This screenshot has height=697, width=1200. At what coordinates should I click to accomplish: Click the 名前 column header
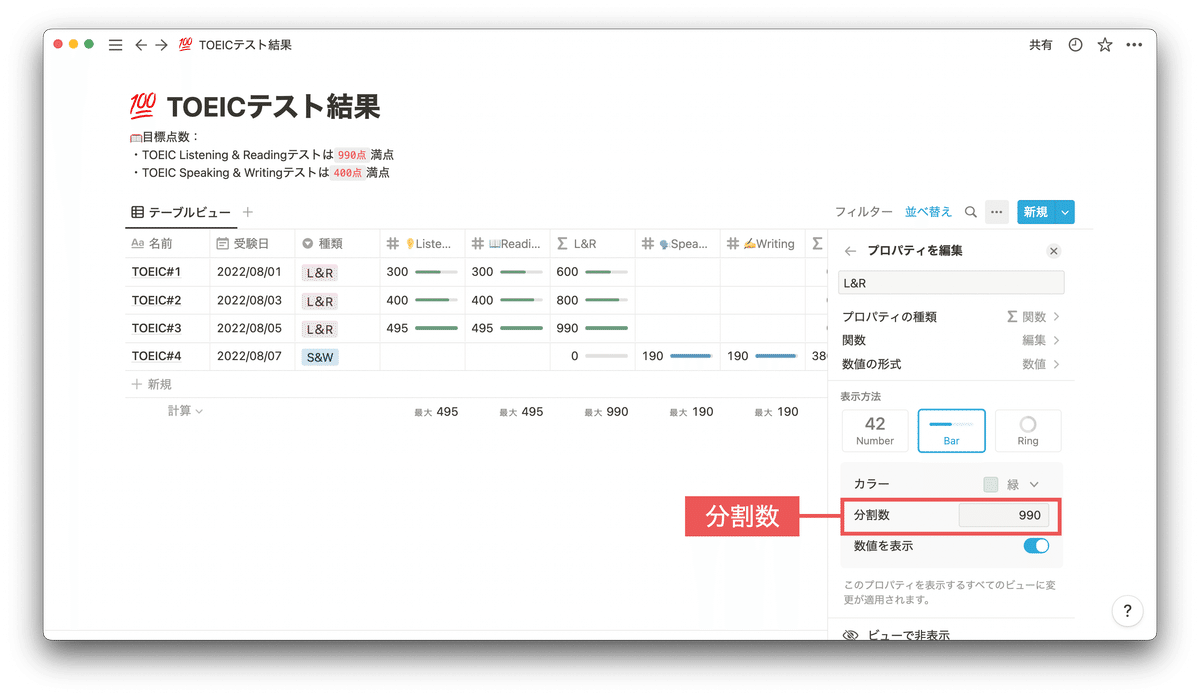(167, 243)
